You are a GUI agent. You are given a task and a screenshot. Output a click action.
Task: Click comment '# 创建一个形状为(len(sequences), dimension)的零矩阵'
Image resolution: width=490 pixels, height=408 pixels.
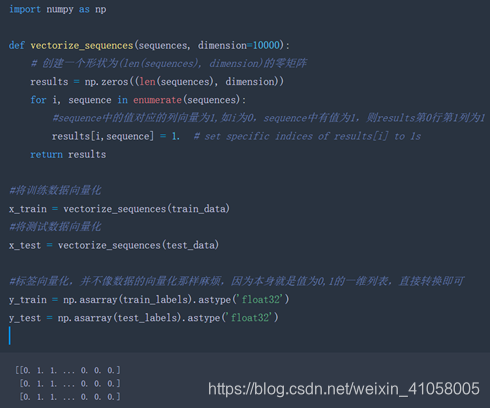[x=169, y=63]
